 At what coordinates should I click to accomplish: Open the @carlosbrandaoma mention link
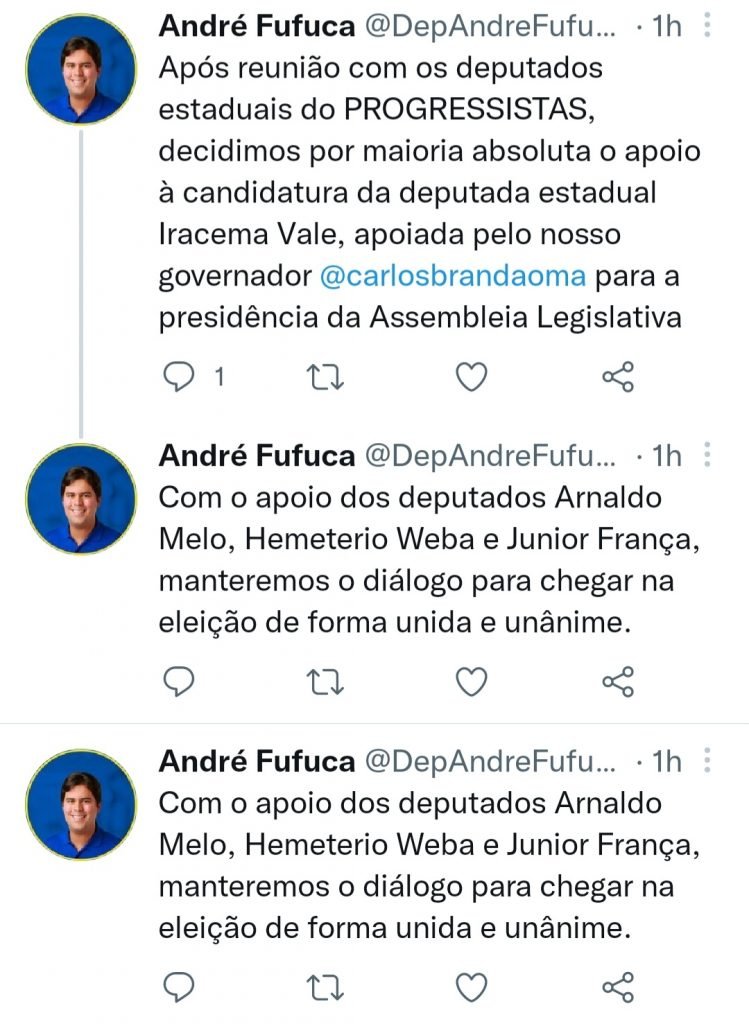[454, 276]
